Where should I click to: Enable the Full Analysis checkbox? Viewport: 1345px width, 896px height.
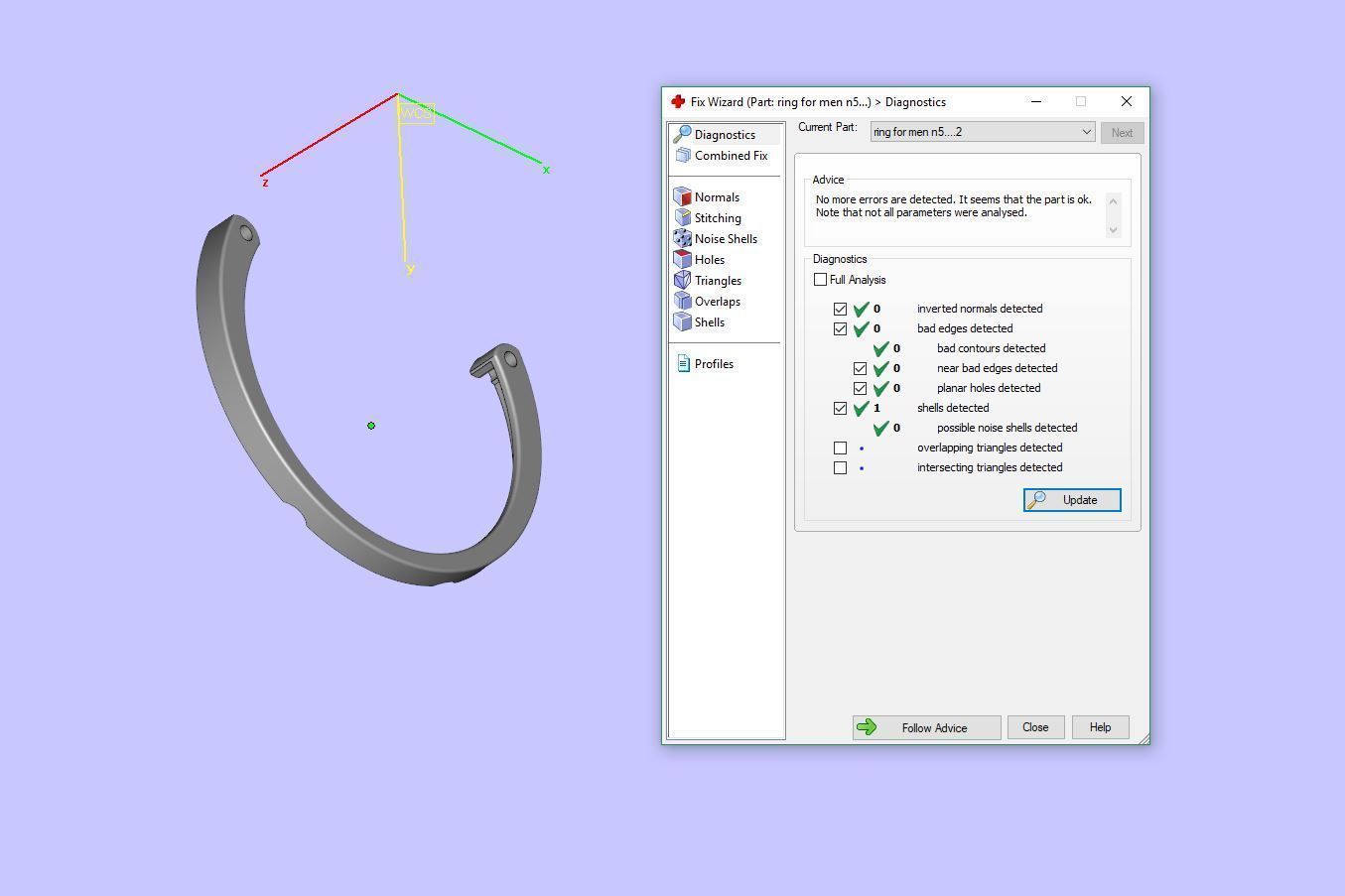(x=820, y=280)
